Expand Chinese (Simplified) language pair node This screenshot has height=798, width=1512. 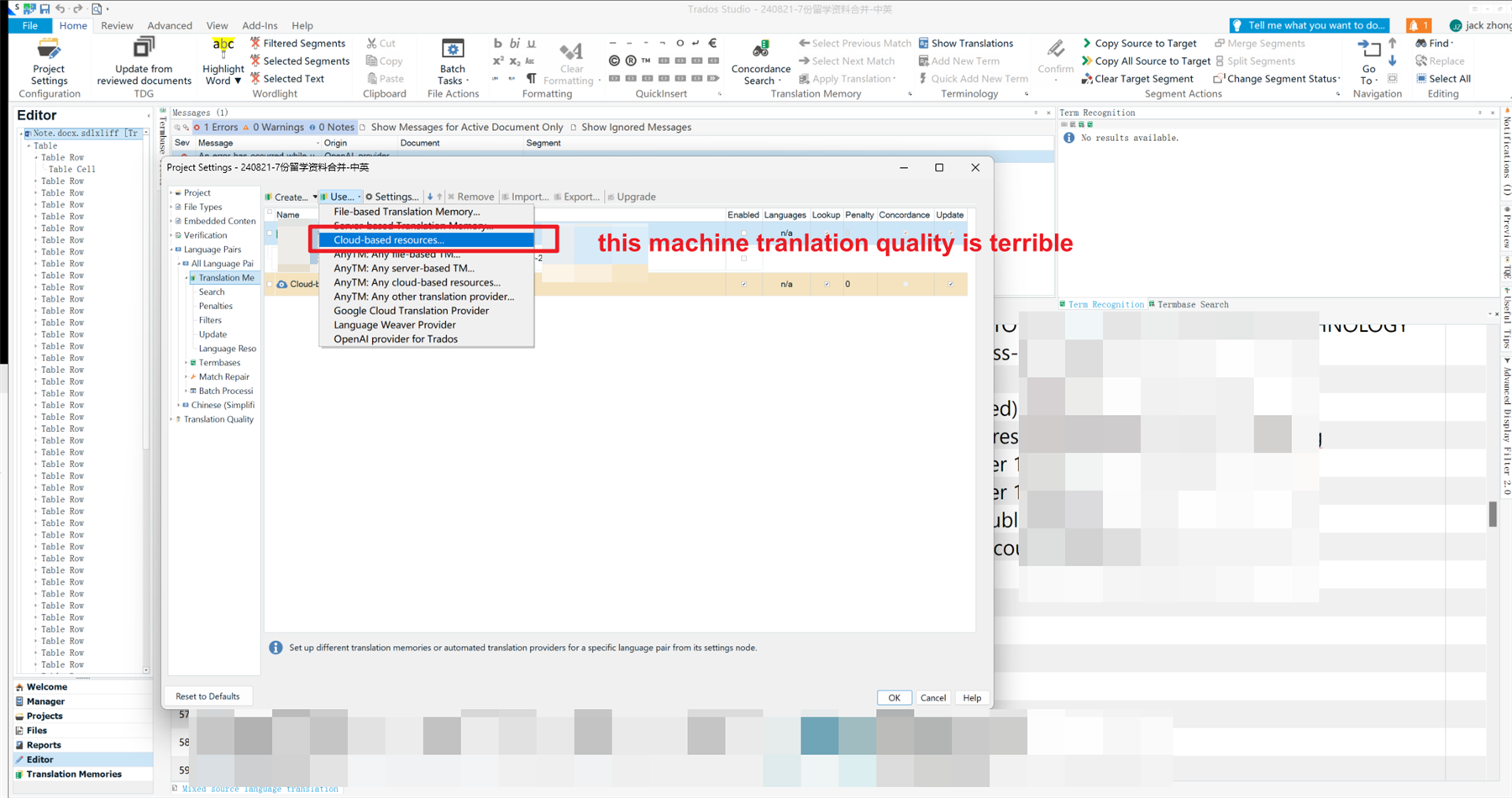(178, 405)
